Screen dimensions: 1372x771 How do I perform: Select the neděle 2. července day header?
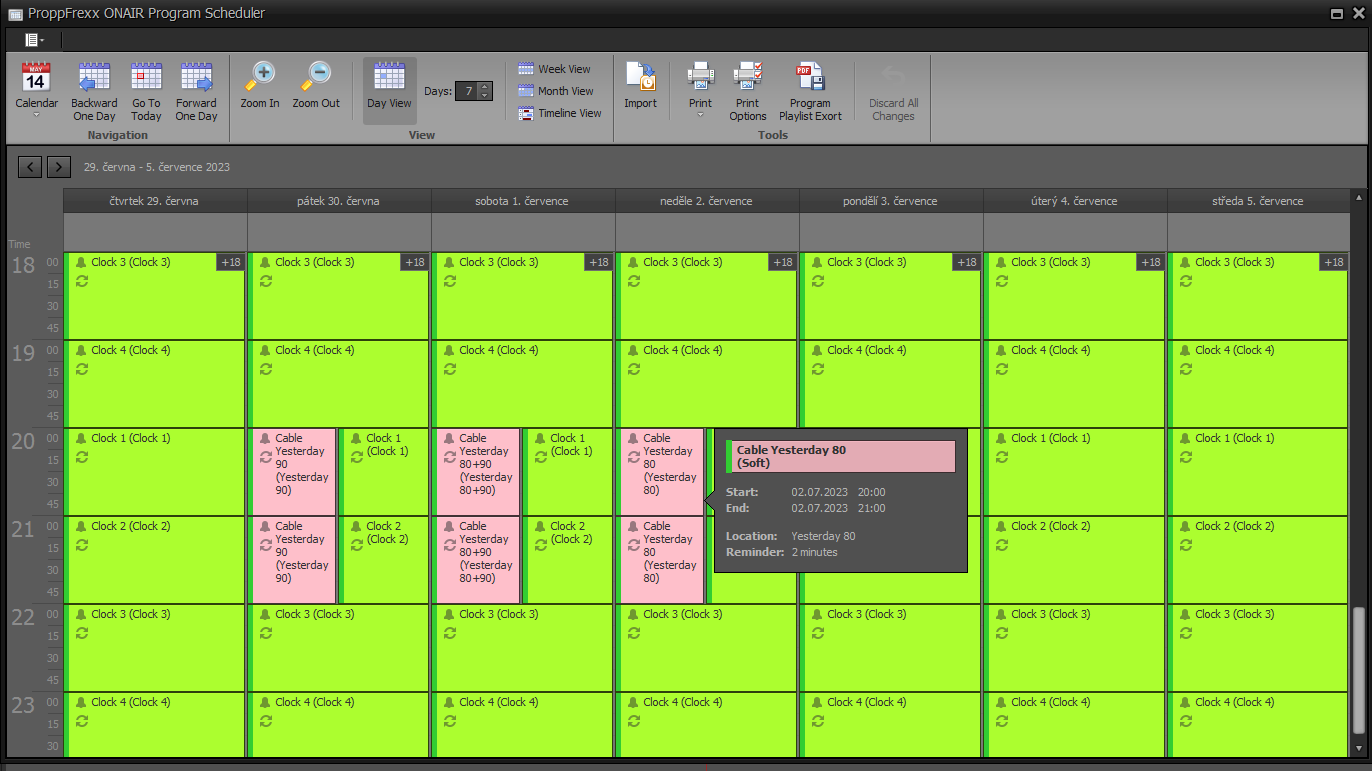click(707, 201)
